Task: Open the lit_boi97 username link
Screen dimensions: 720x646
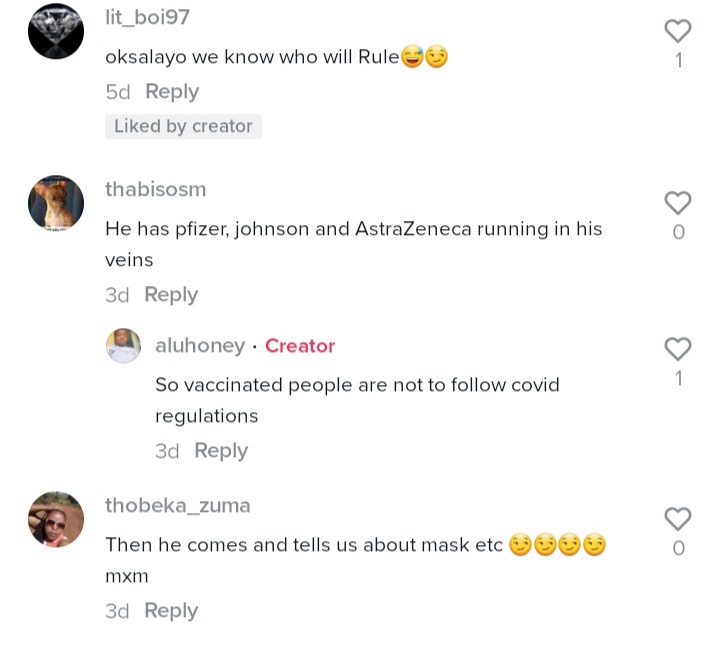Action: (147, 17)
